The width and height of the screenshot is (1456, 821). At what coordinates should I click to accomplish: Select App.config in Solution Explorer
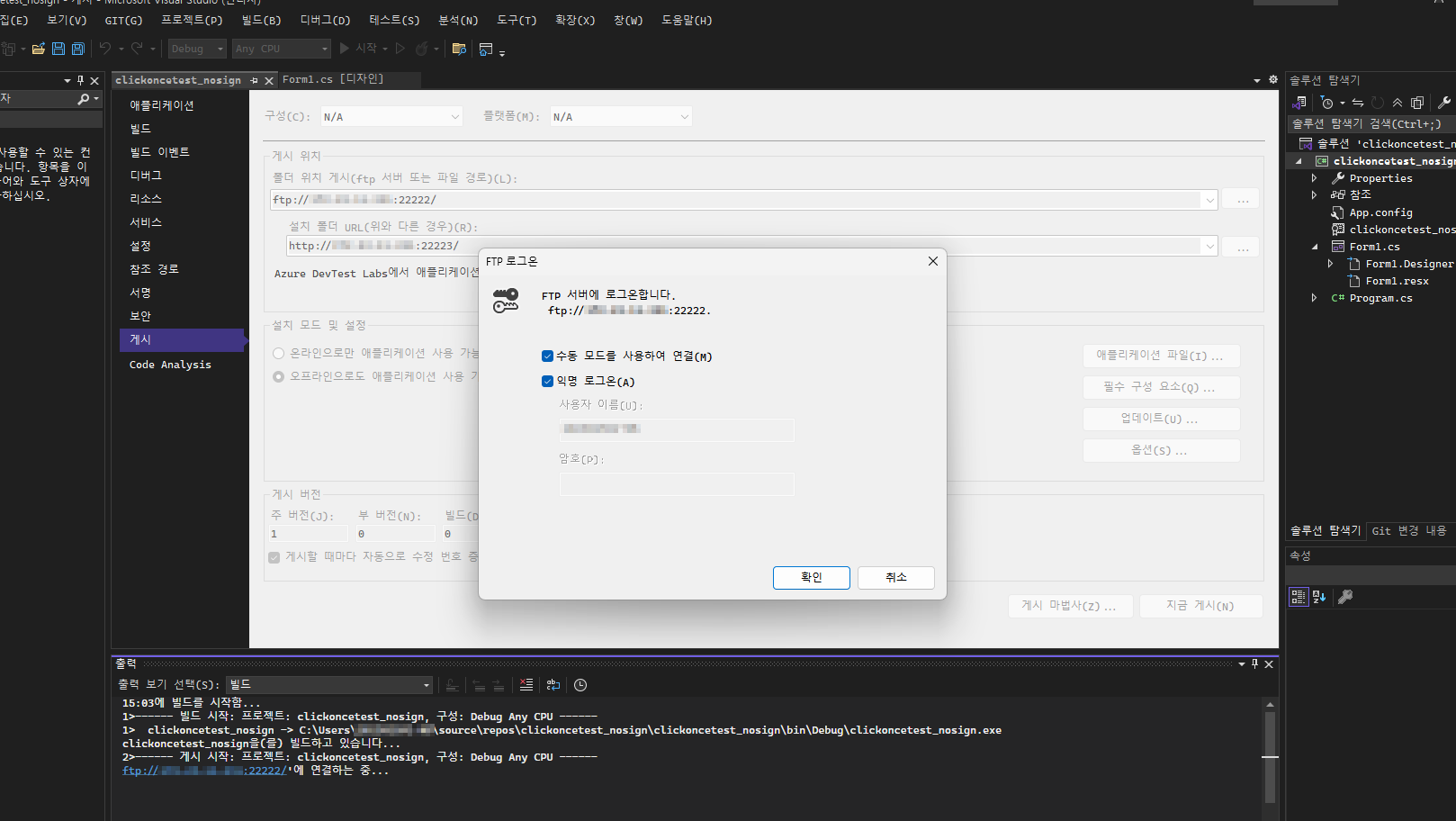[x=1380, y=212]
